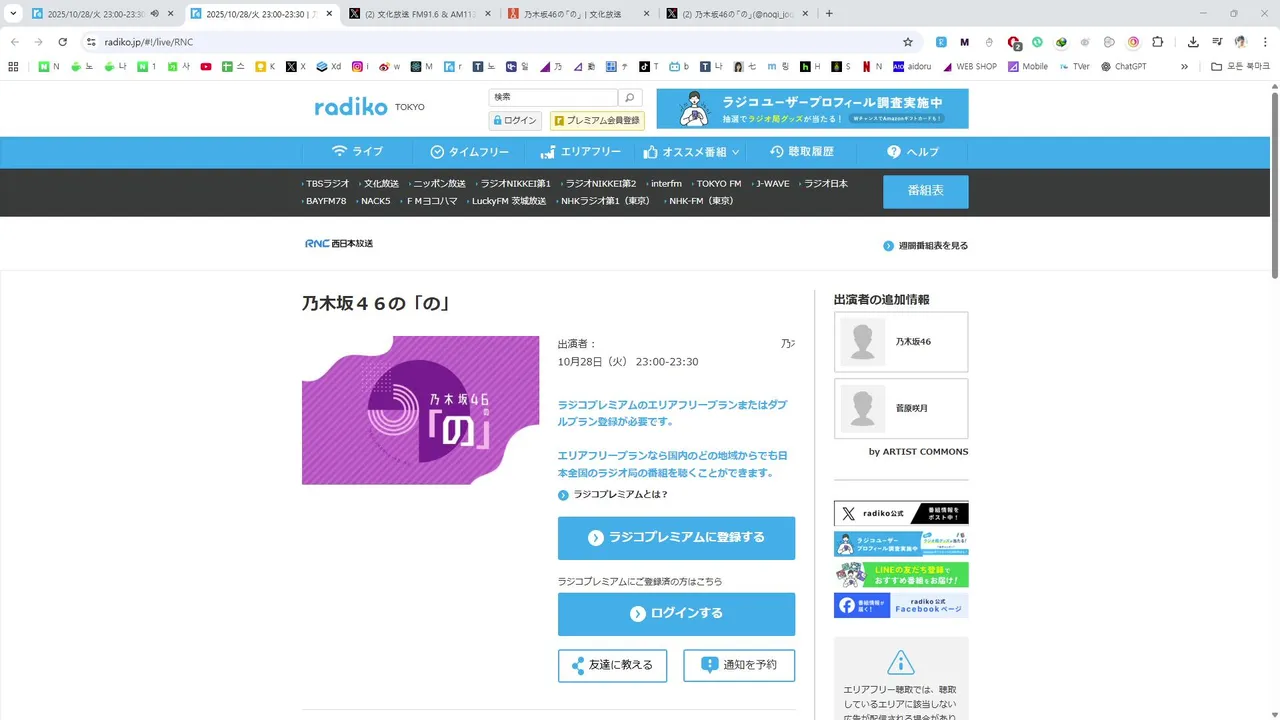Open Chrome three-dot menu
Image resolution: width=1280 pixels, height=720 pixels.
pyautogui.click(x=1265, y=42)
